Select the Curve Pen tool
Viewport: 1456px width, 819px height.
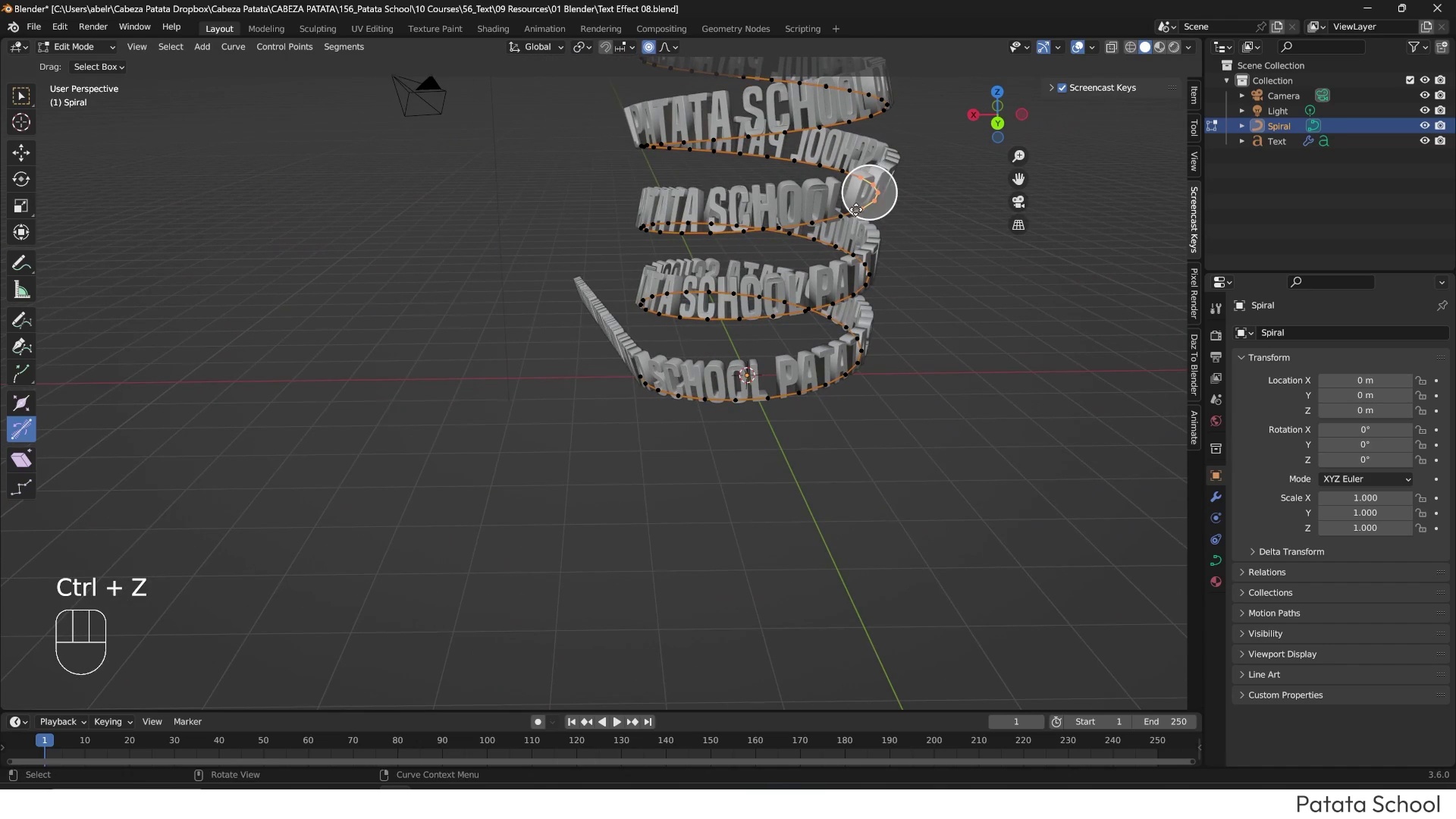point(21,347)
